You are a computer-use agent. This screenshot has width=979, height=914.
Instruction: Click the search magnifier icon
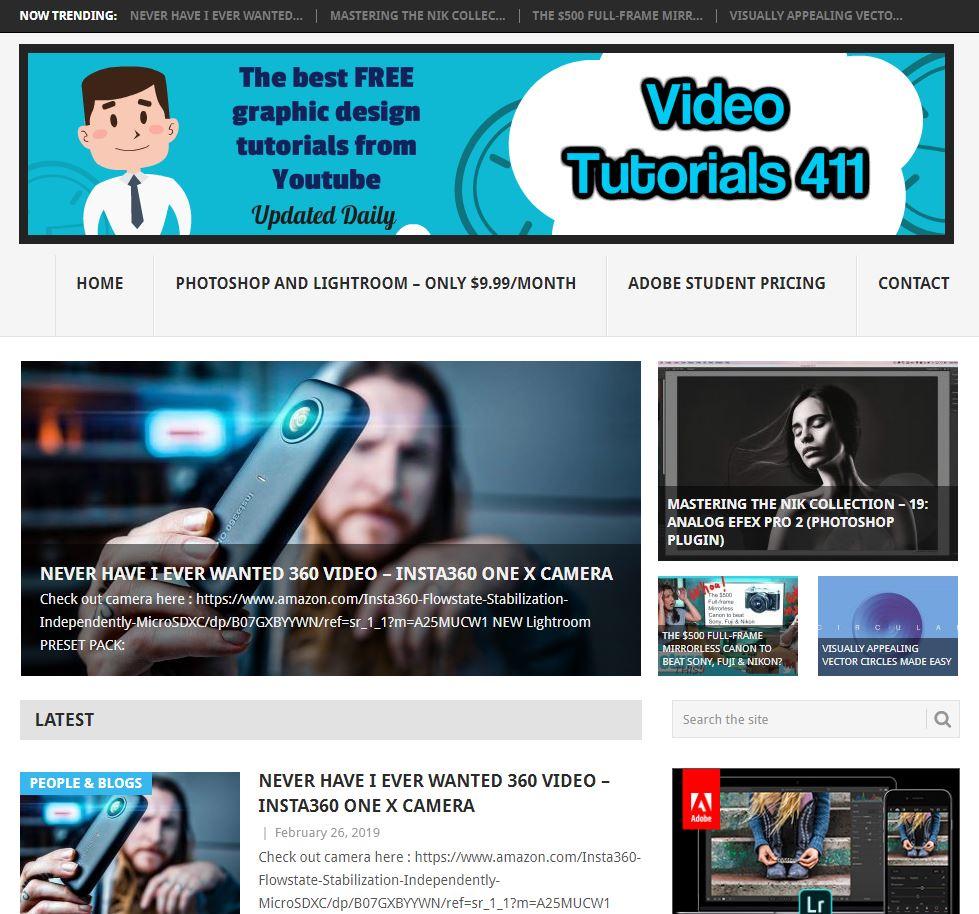(941, 719)
